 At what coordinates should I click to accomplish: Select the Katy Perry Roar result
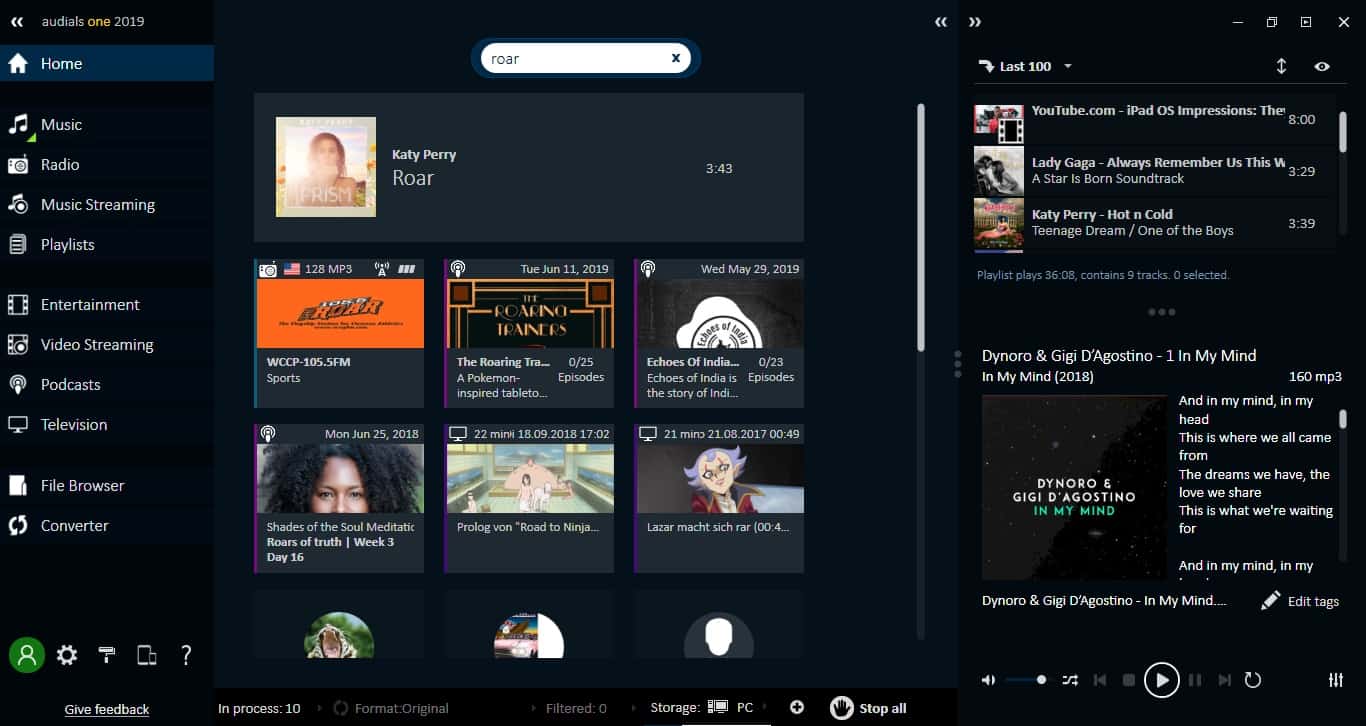pos(529,167)
